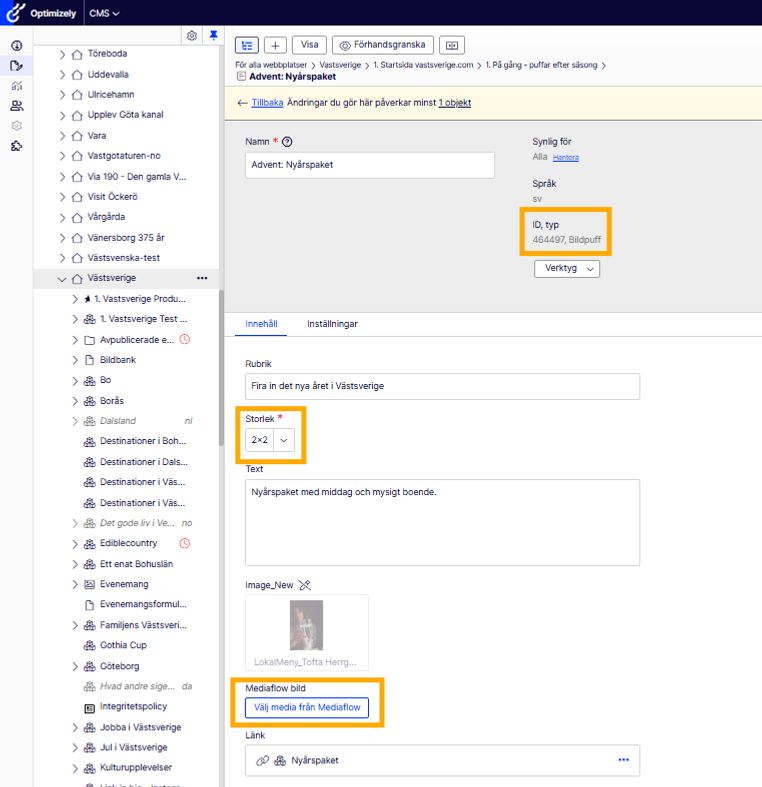Click the Förhandsgranska preview button
The height and width of the screenshot is (787, 762).
[383, 45]
